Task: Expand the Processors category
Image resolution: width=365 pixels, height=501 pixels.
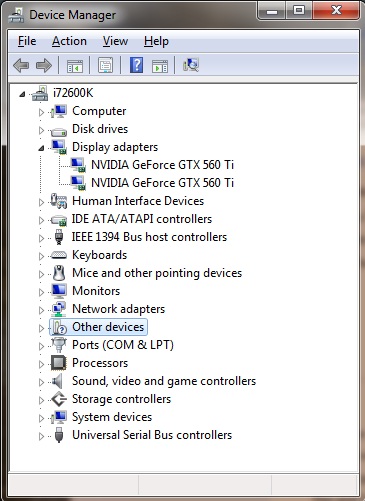Action: tap(41, 364)
